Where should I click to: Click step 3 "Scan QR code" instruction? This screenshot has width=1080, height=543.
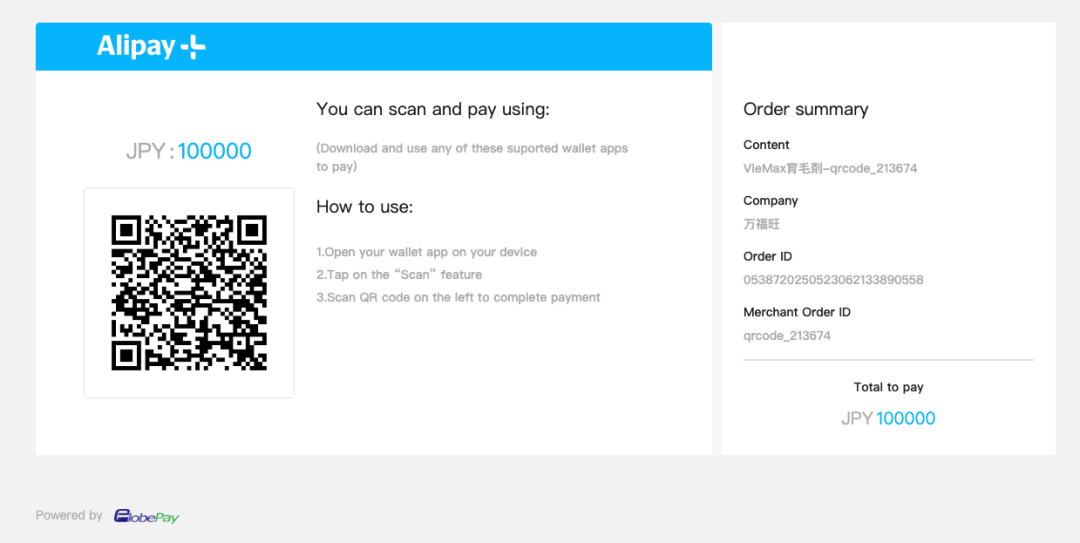click(x=458, y=297)
